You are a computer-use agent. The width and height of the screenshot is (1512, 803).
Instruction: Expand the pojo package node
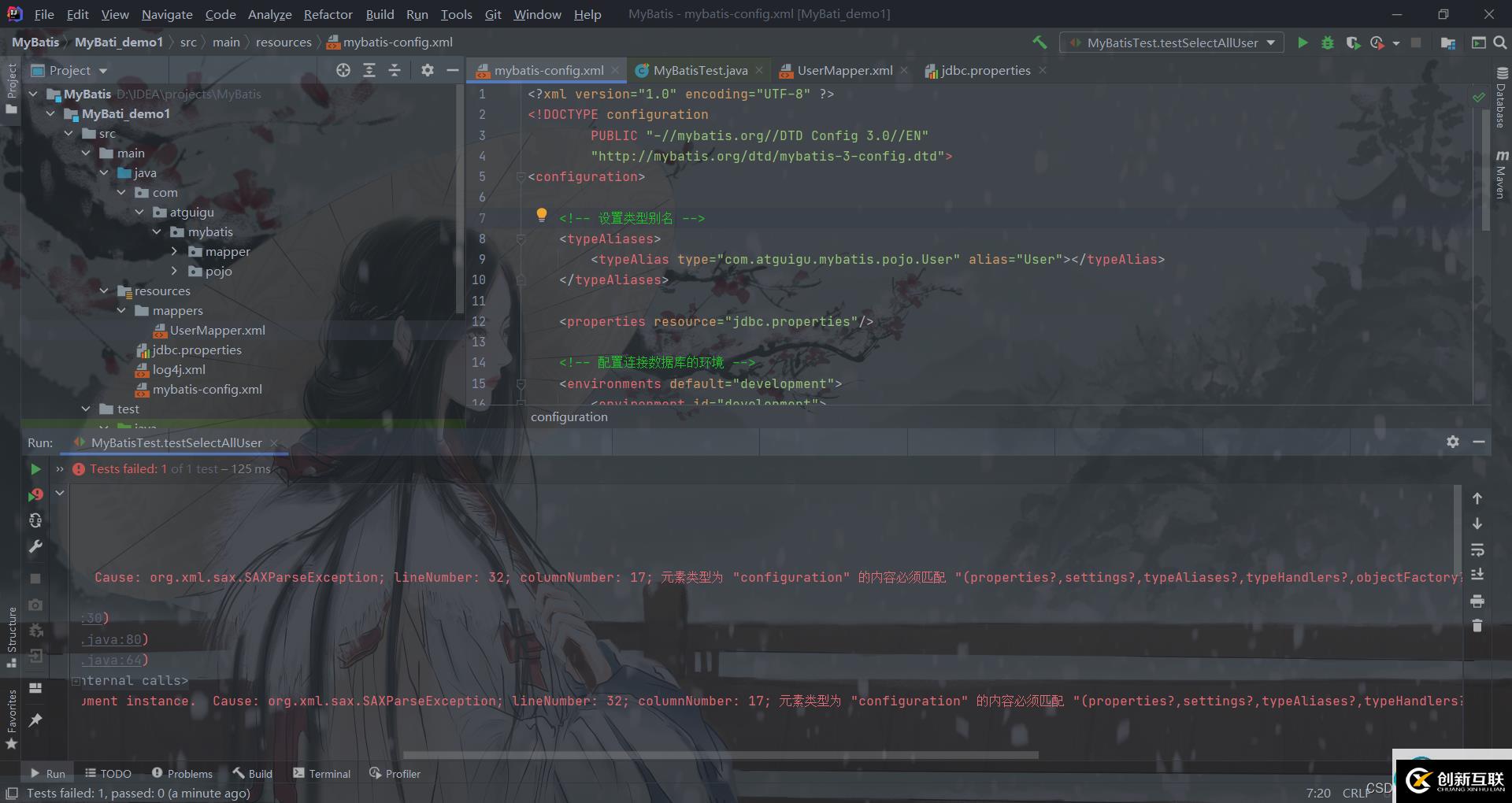pos(174,271)
